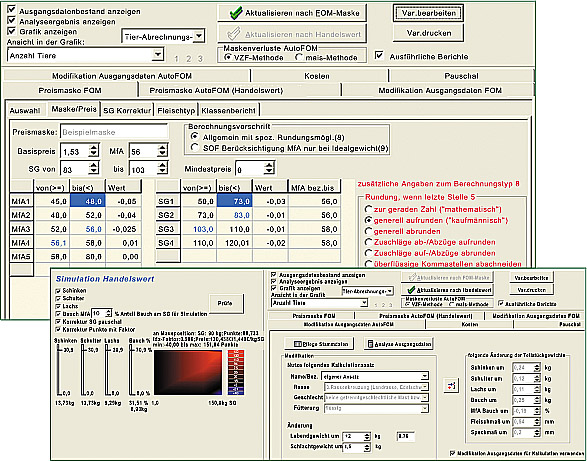Click Var.drucken button in Simulation window
587x461 pixels.
coord(531,290)
